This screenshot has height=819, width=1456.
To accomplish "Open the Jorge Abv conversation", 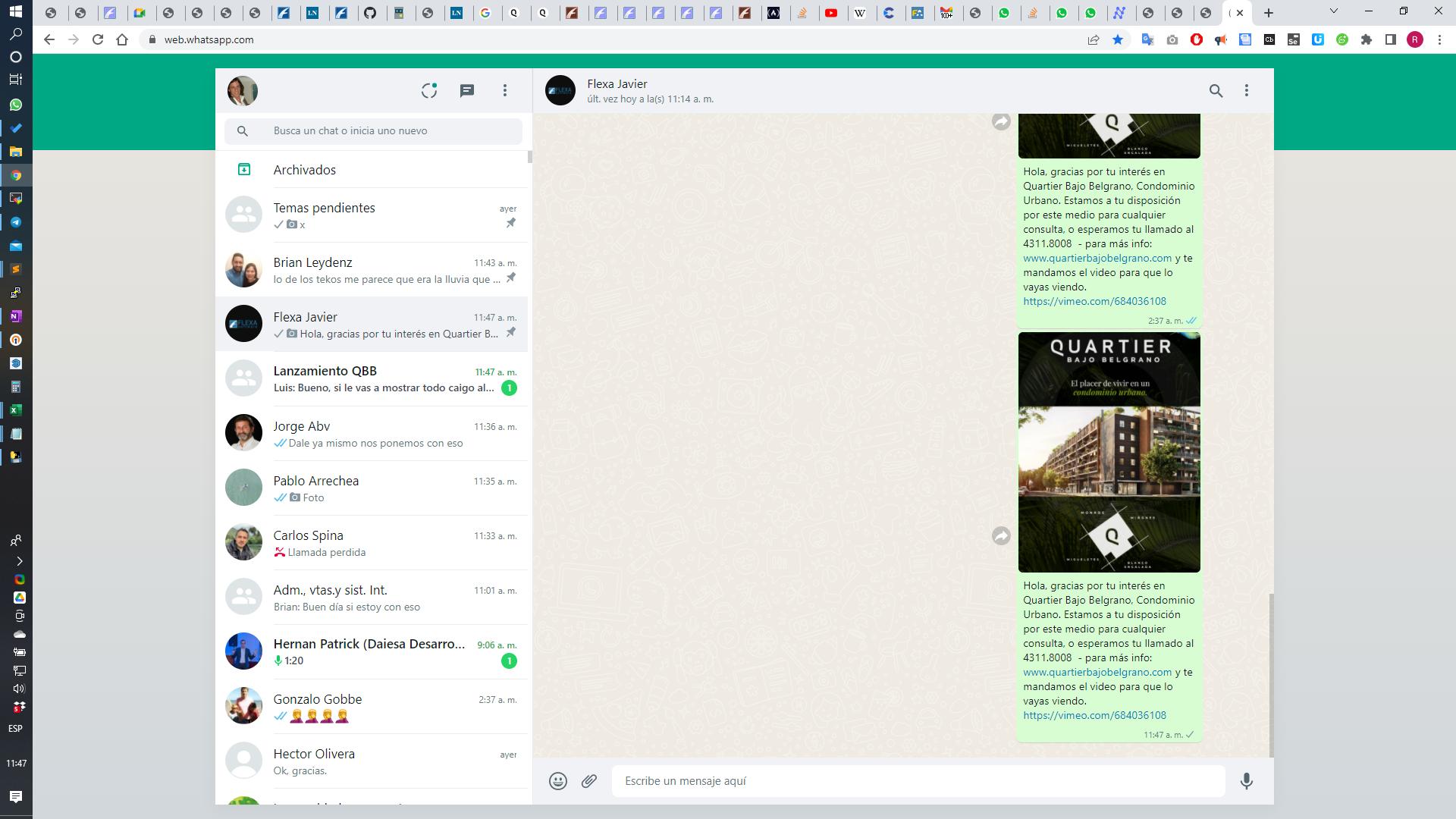I will pyautogui.click(x=372, y=434).
